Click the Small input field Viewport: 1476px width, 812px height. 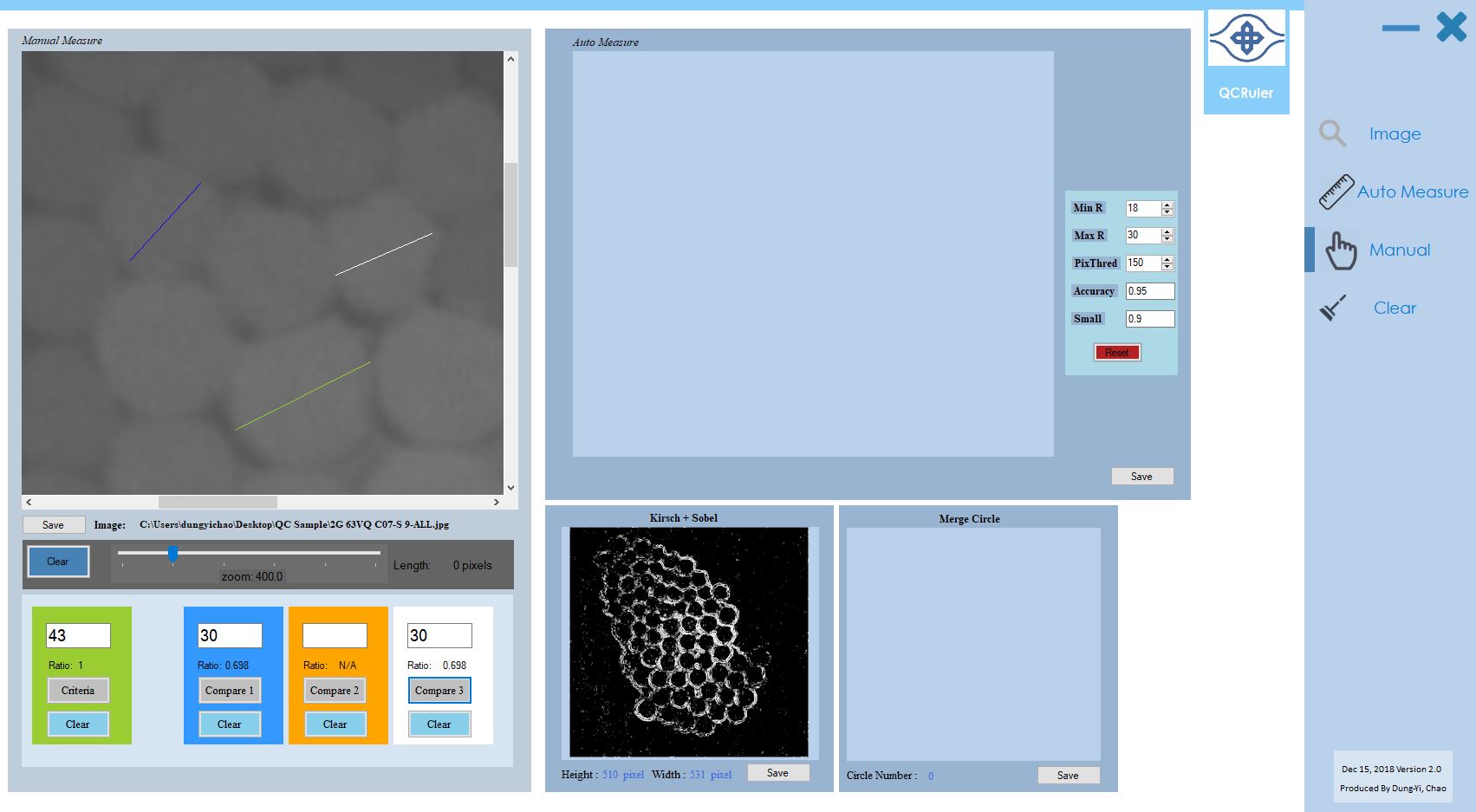(1150, 319)
